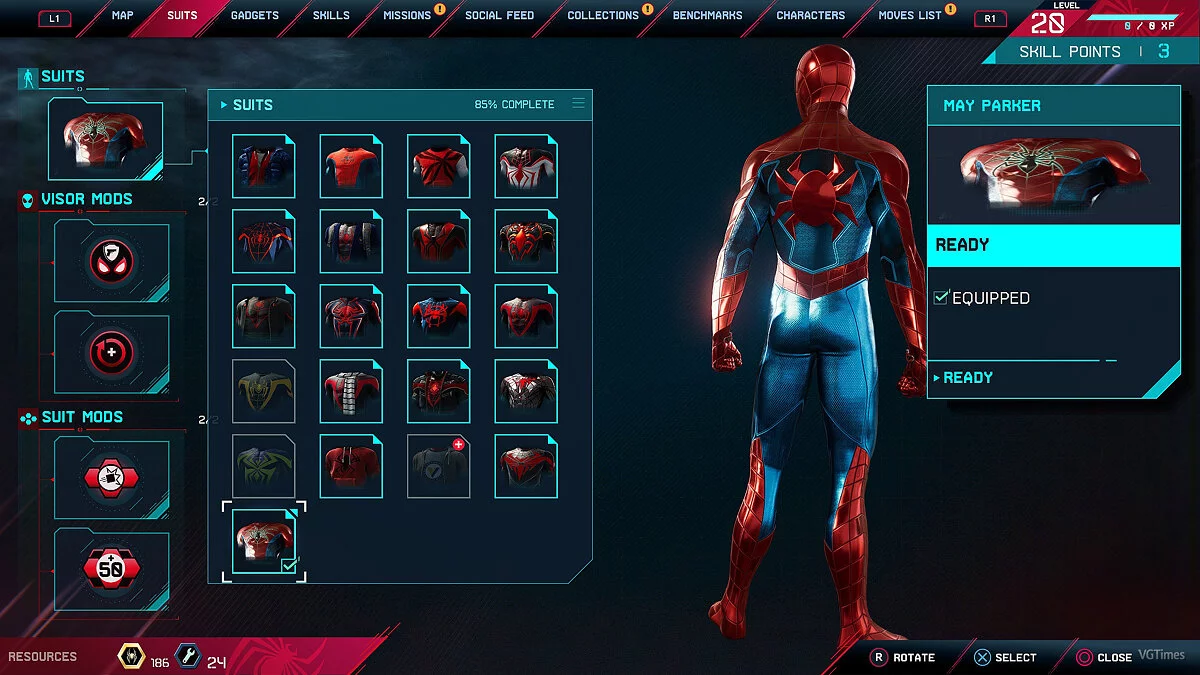The height and width of the screenshot is (675, 1200).
Task: Click the locked suit with red plus badge
Action: point(438,466)
